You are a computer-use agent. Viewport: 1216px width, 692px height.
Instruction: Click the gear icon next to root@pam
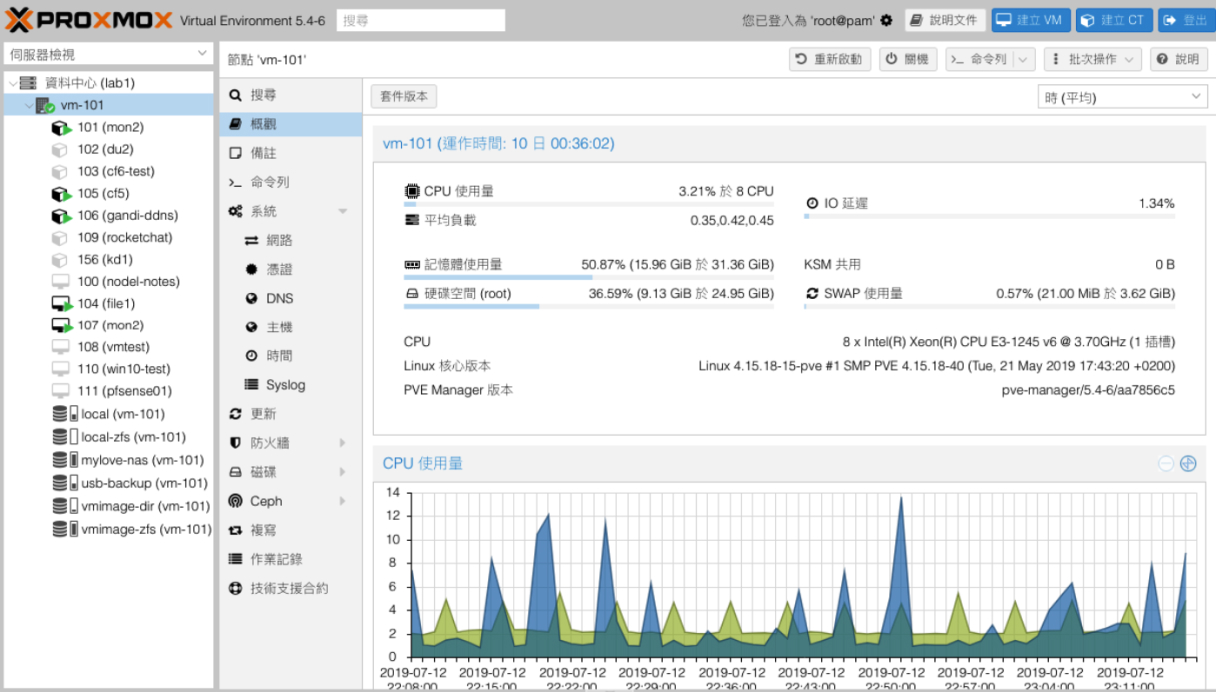tap(886, 19)
